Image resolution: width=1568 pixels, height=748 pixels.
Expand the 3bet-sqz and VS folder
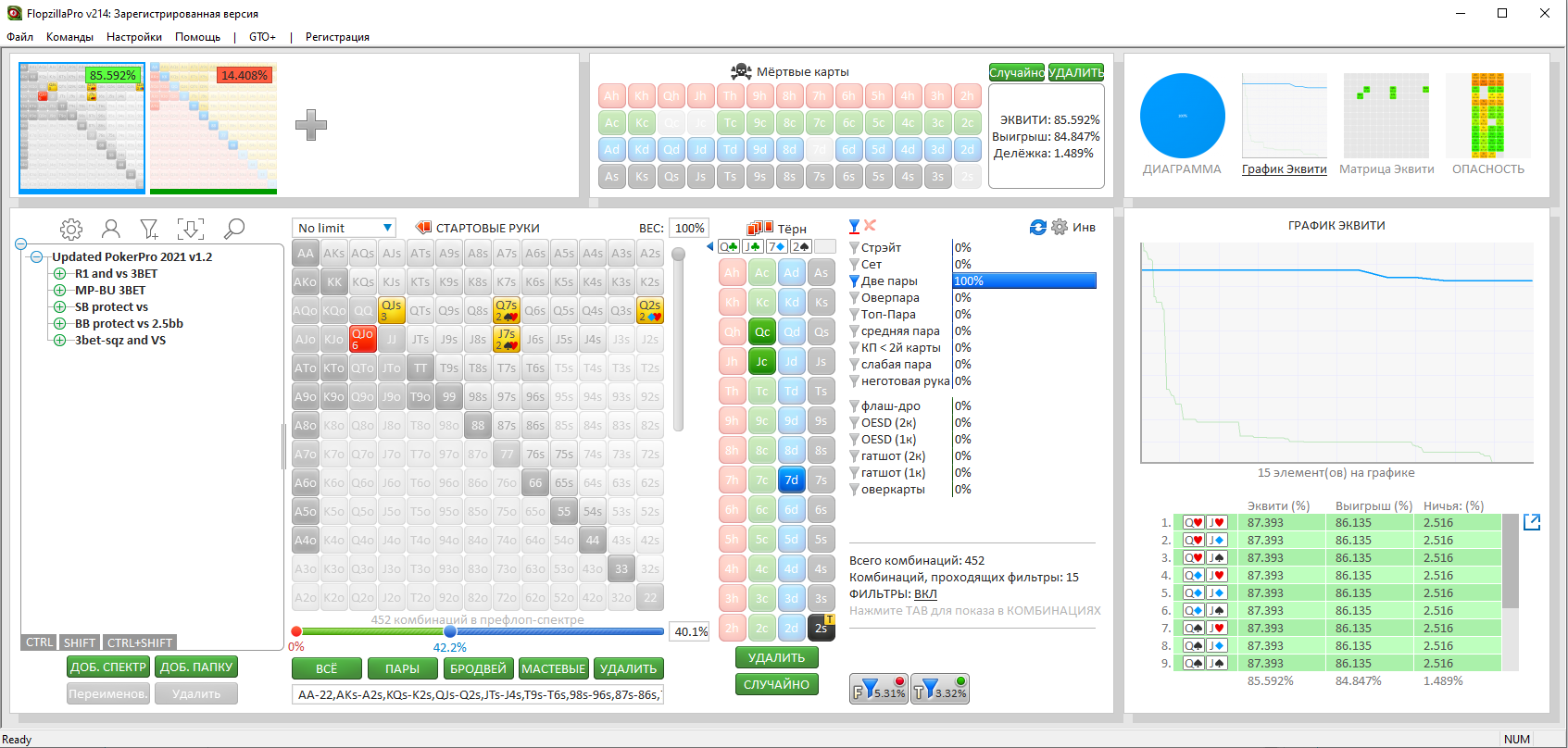pyautogui.click(x=59, y=340)
